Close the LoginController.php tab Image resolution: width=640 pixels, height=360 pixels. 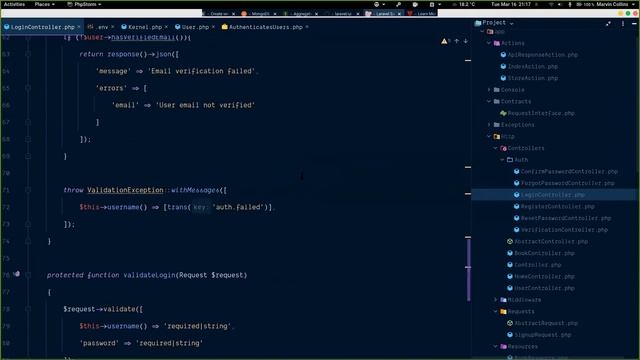(x=79, y=27)
